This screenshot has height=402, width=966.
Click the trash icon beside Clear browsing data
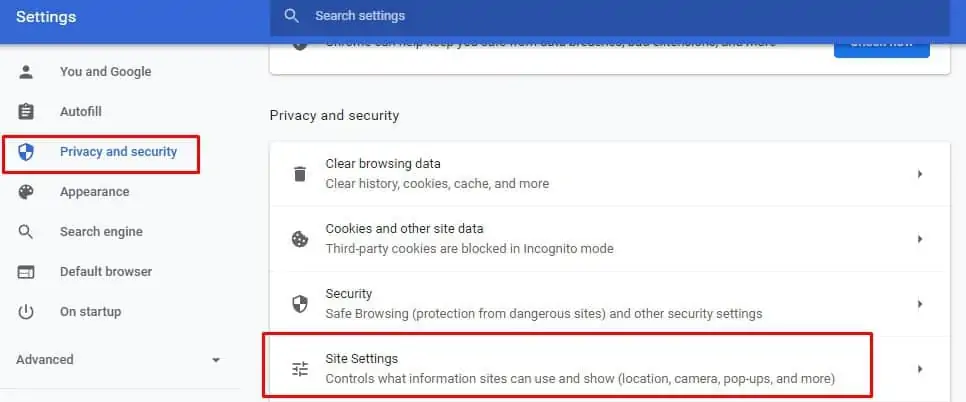(299, 174)
